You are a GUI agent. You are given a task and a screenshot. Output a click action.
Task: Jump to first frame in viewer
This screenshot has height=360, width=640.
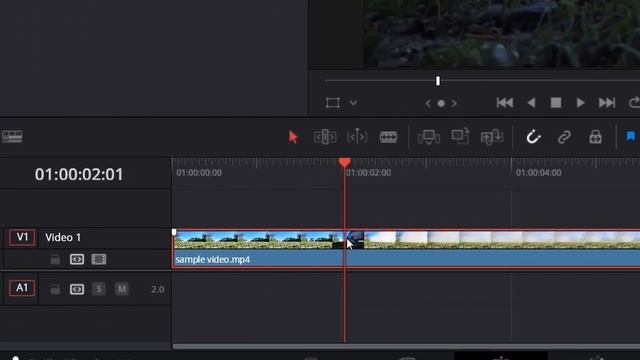tap(505, 103)
